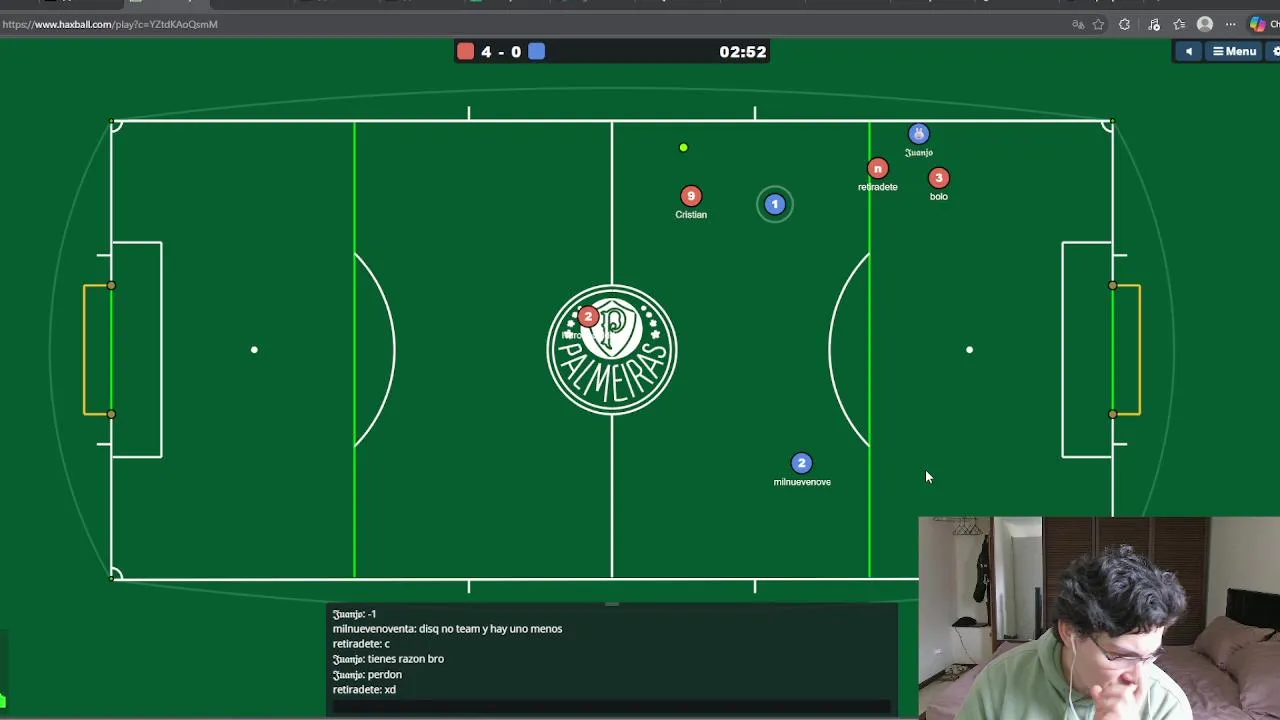Click the 4 - 0 score text

[501, 52]
